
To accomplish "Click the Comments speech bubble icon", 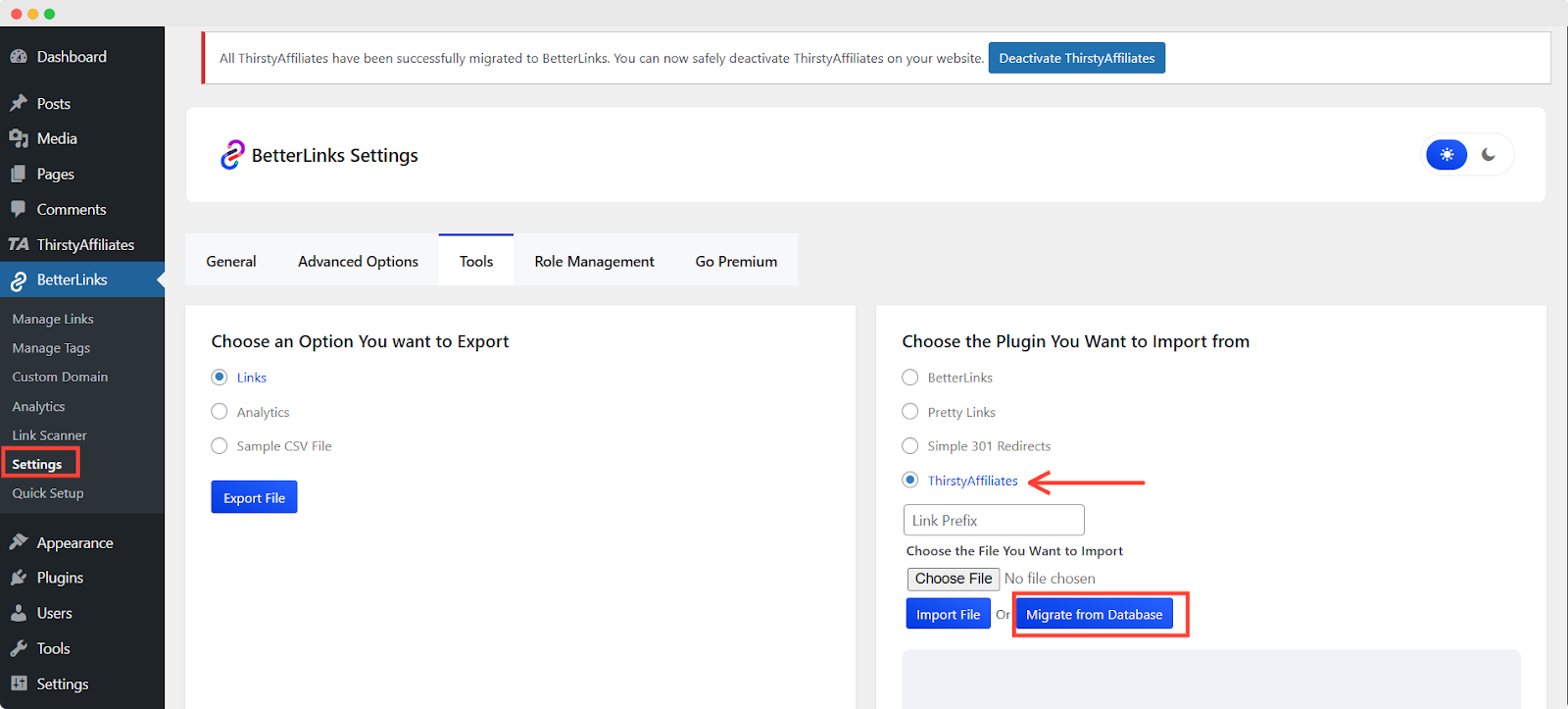I will pos(19,209).
